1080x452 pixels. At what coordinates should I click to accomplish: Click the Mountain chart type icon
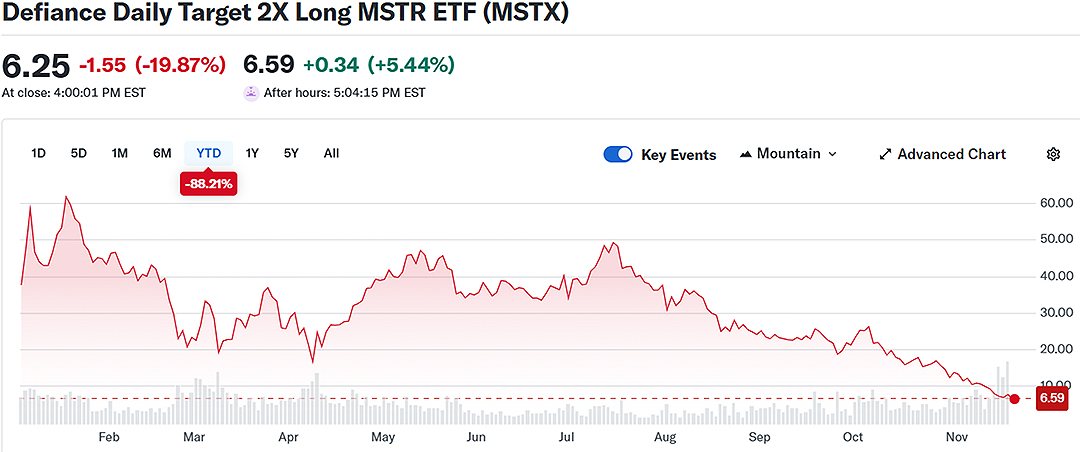[x=745, y=154]
